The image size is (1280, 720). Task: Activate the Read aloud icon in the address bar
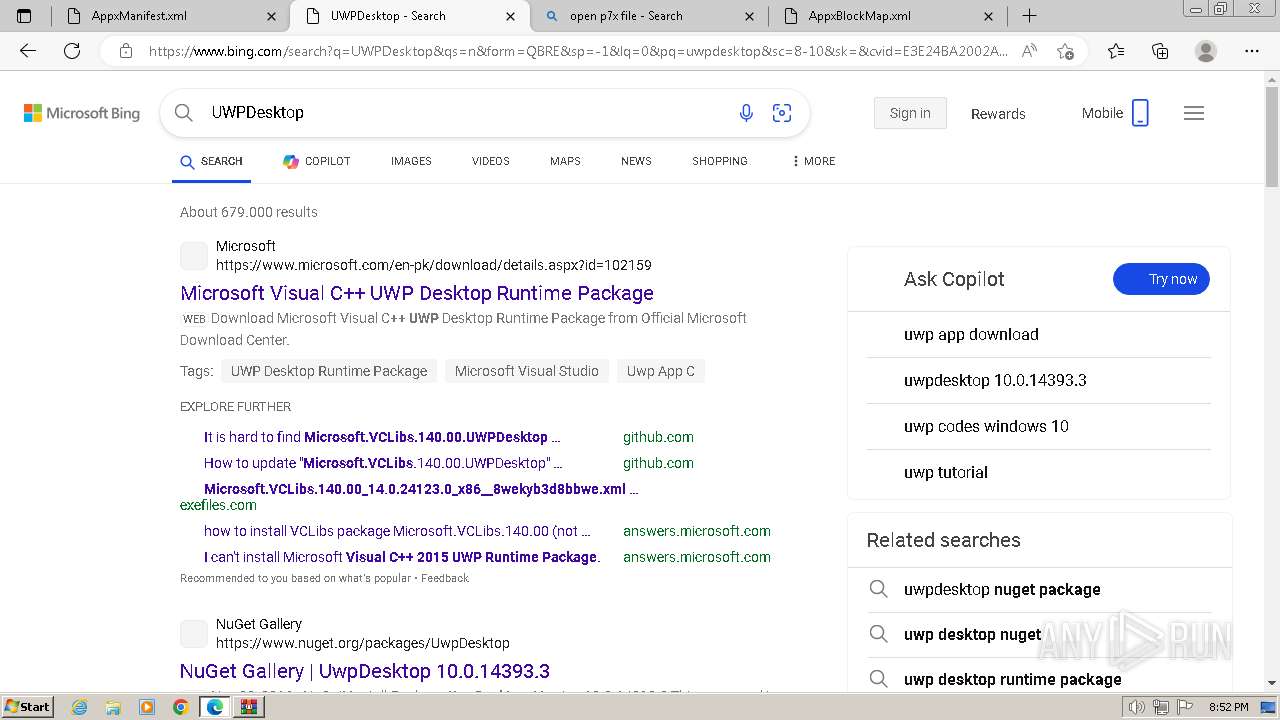click(1029, 51)
